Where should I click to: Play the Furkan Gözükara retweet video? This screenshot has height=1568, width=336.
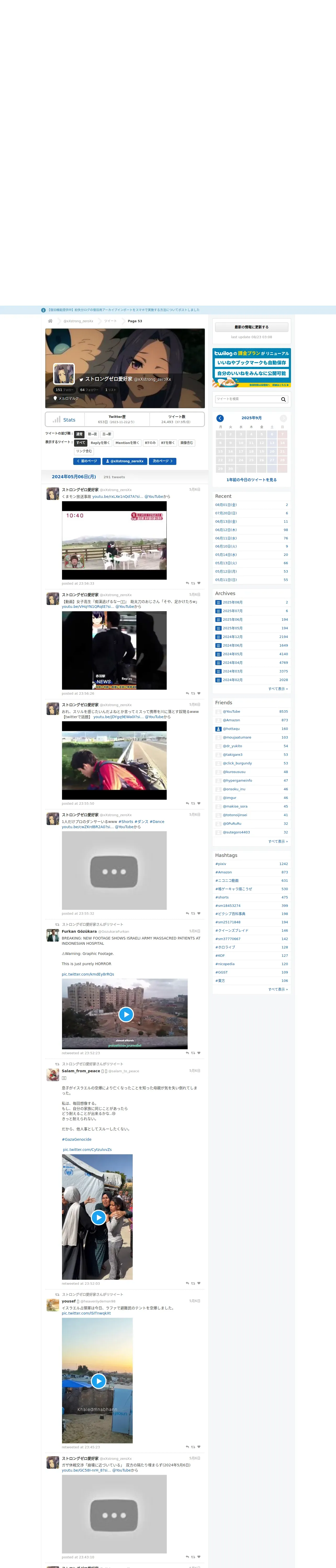pyautogui.click(x=126, y=1014)
